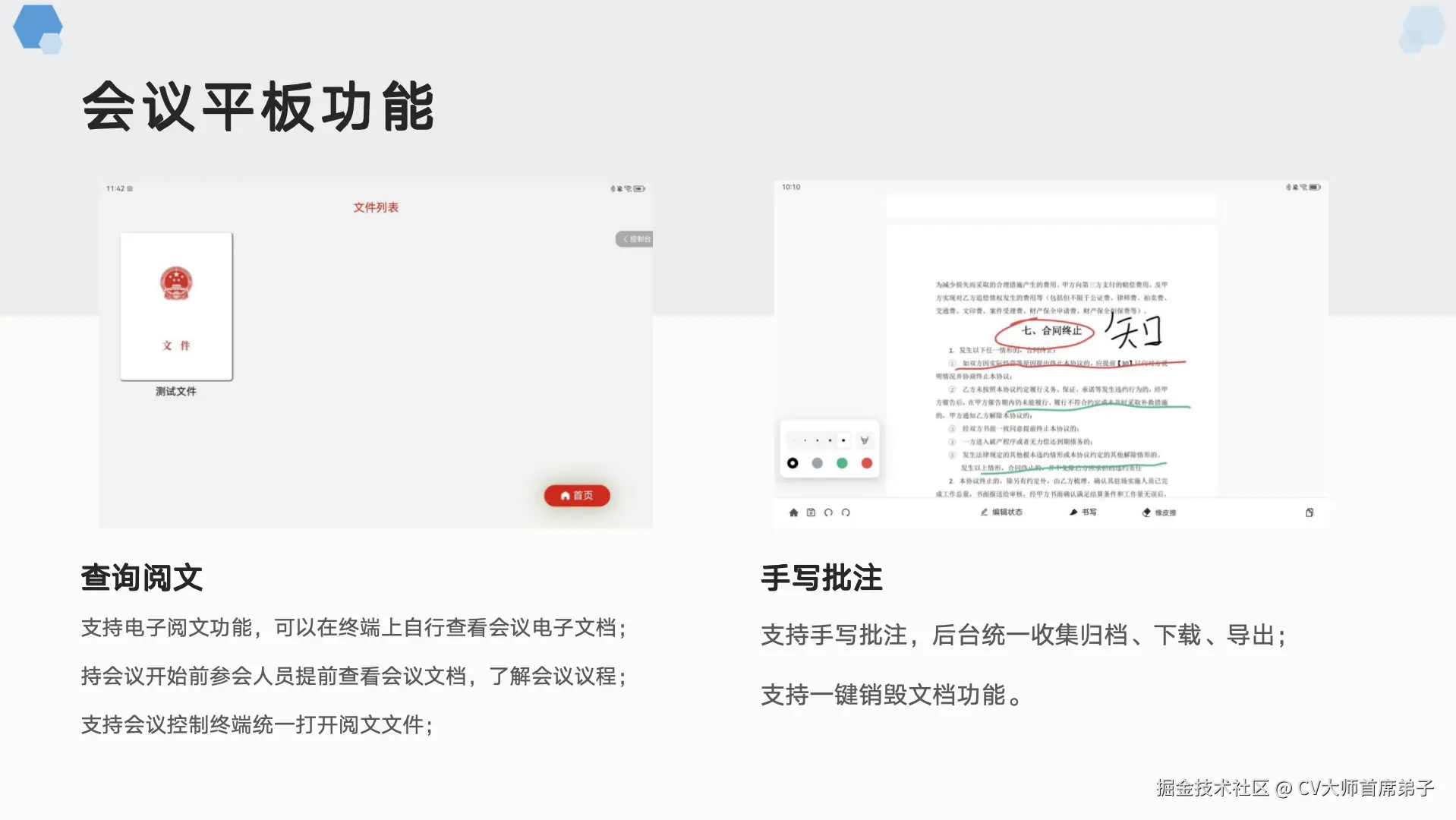Open the 文件列表 header on the reading screen
1456x820 pixels.
377,207
